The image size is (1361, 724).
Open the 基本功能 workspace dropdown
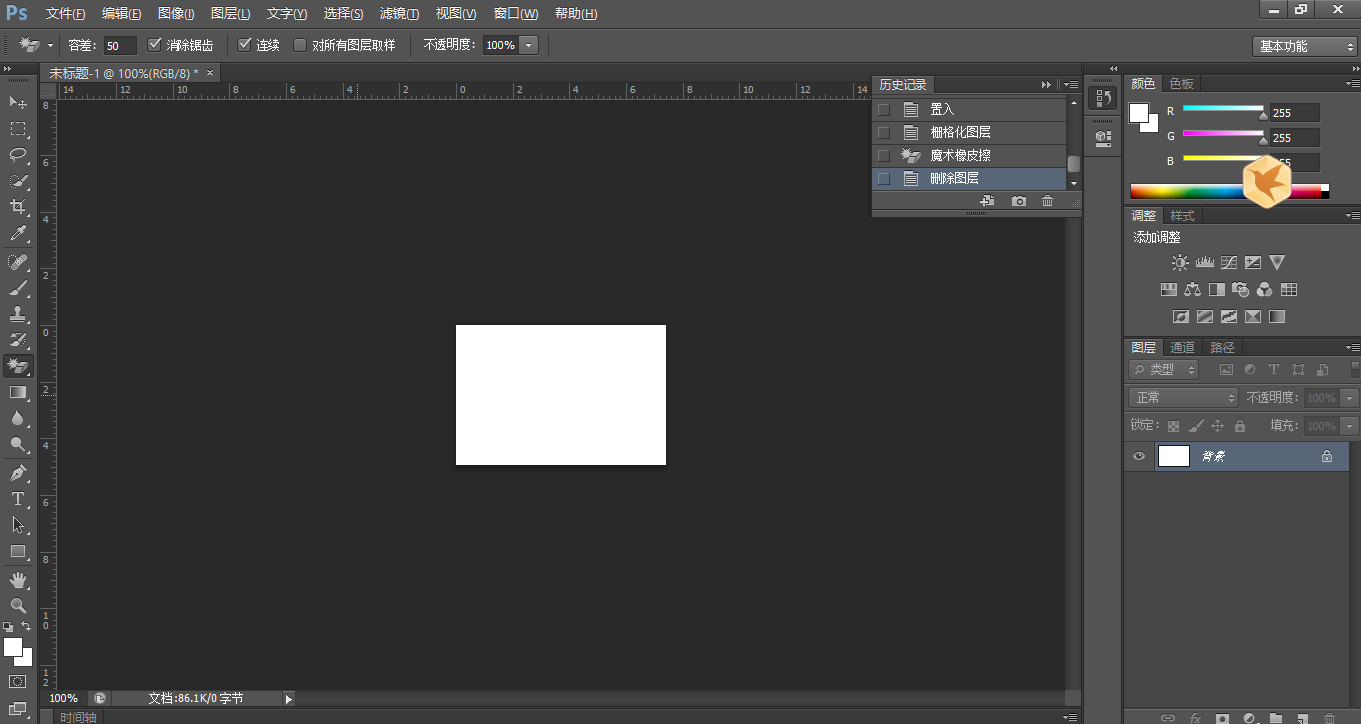[x=1304, y=46]
